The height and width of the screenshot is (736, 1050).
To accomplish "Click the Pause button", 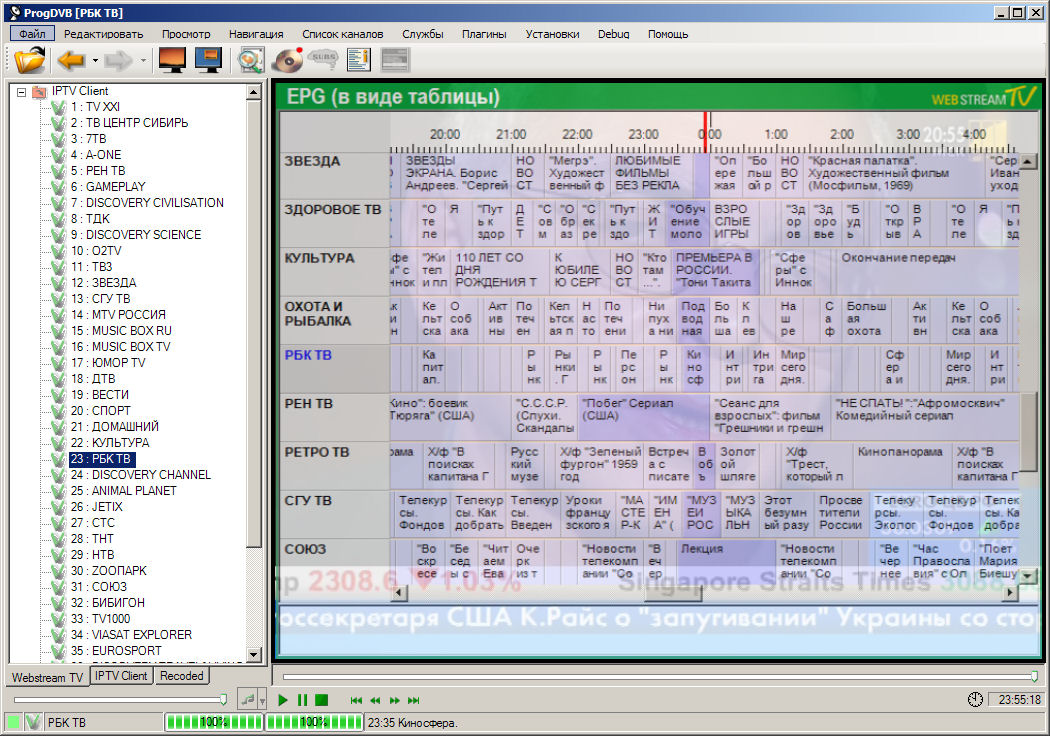I will (x=303, y=700).
